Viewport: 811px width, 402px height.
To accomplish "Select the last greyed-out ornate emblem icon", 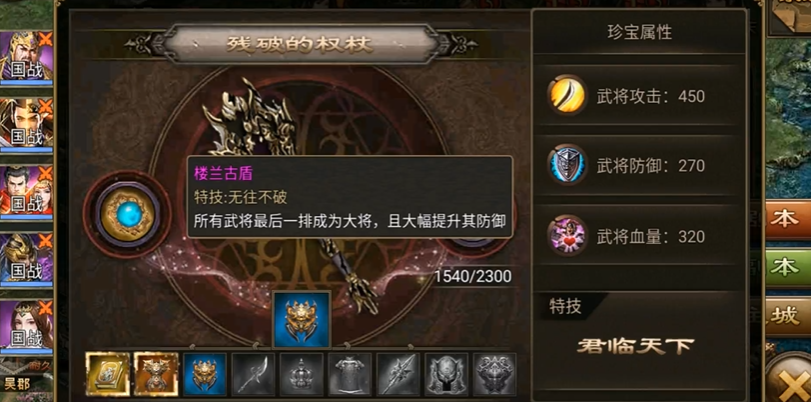I will (494, 374).
